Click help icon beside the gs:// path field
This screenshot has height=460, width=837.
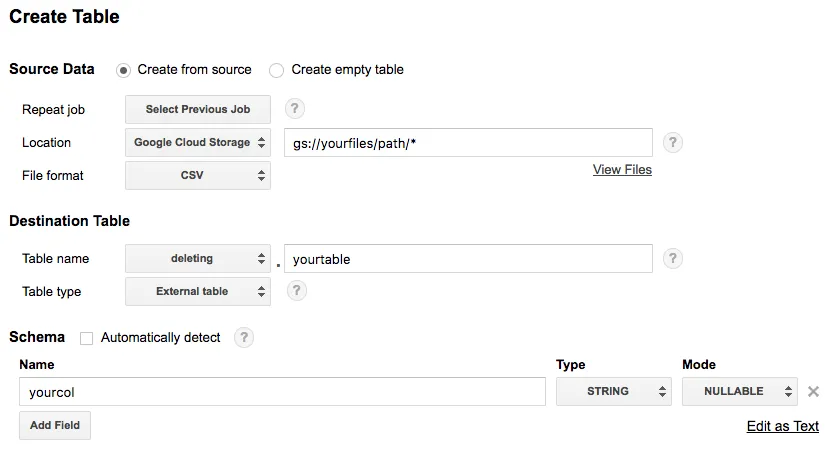[x=673, y=142]
